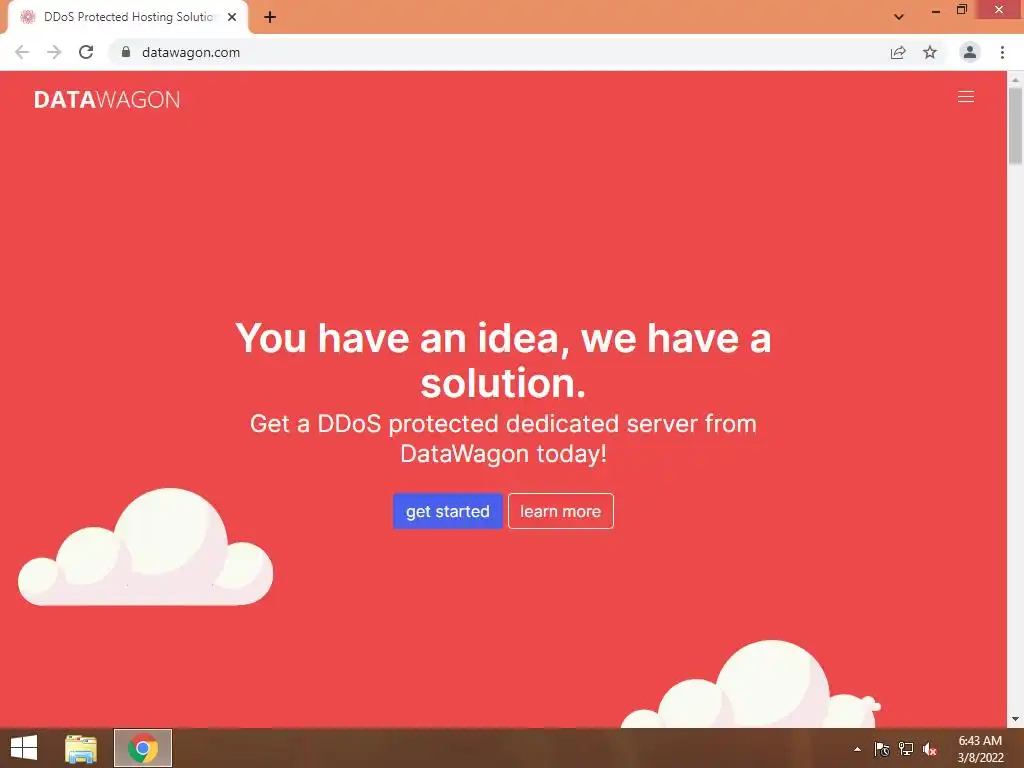The image size is (1024, 768).
Task: Bookmark this tab with star
Action: tap(930, 52)
